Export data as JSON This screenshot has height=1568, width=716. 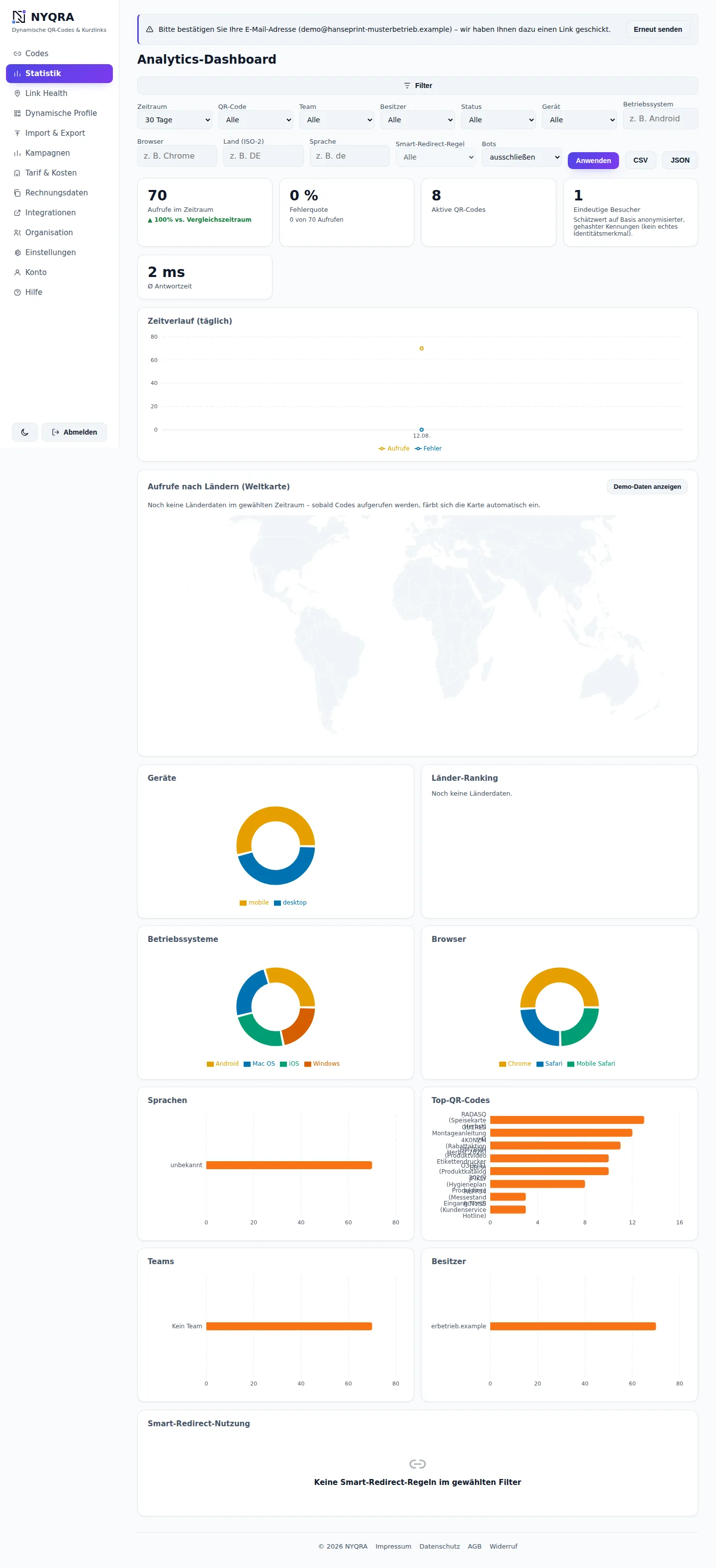(x=680, y=161)
